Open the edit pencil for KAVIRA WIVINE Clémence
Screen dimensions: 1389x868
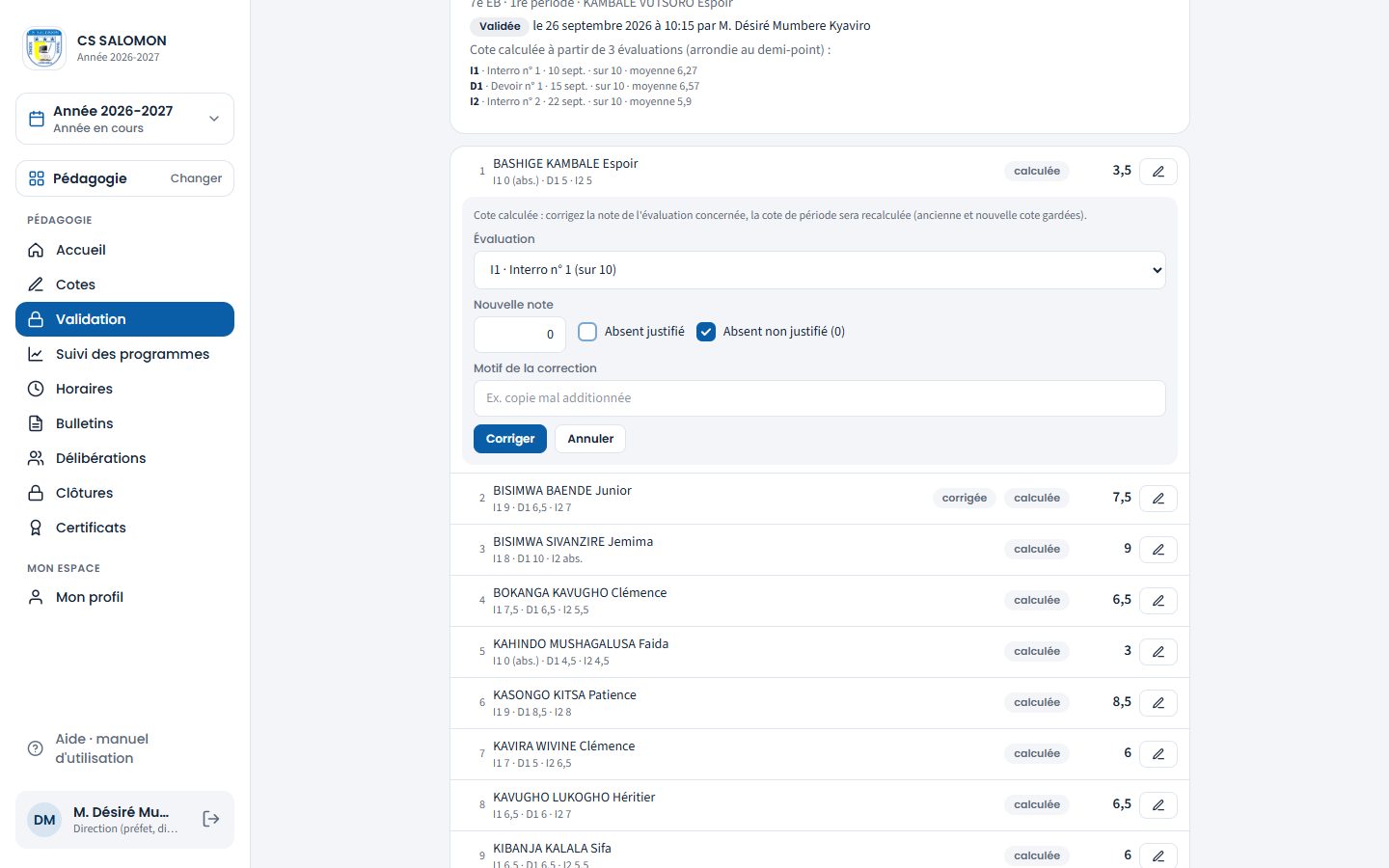pos(1158,753)
